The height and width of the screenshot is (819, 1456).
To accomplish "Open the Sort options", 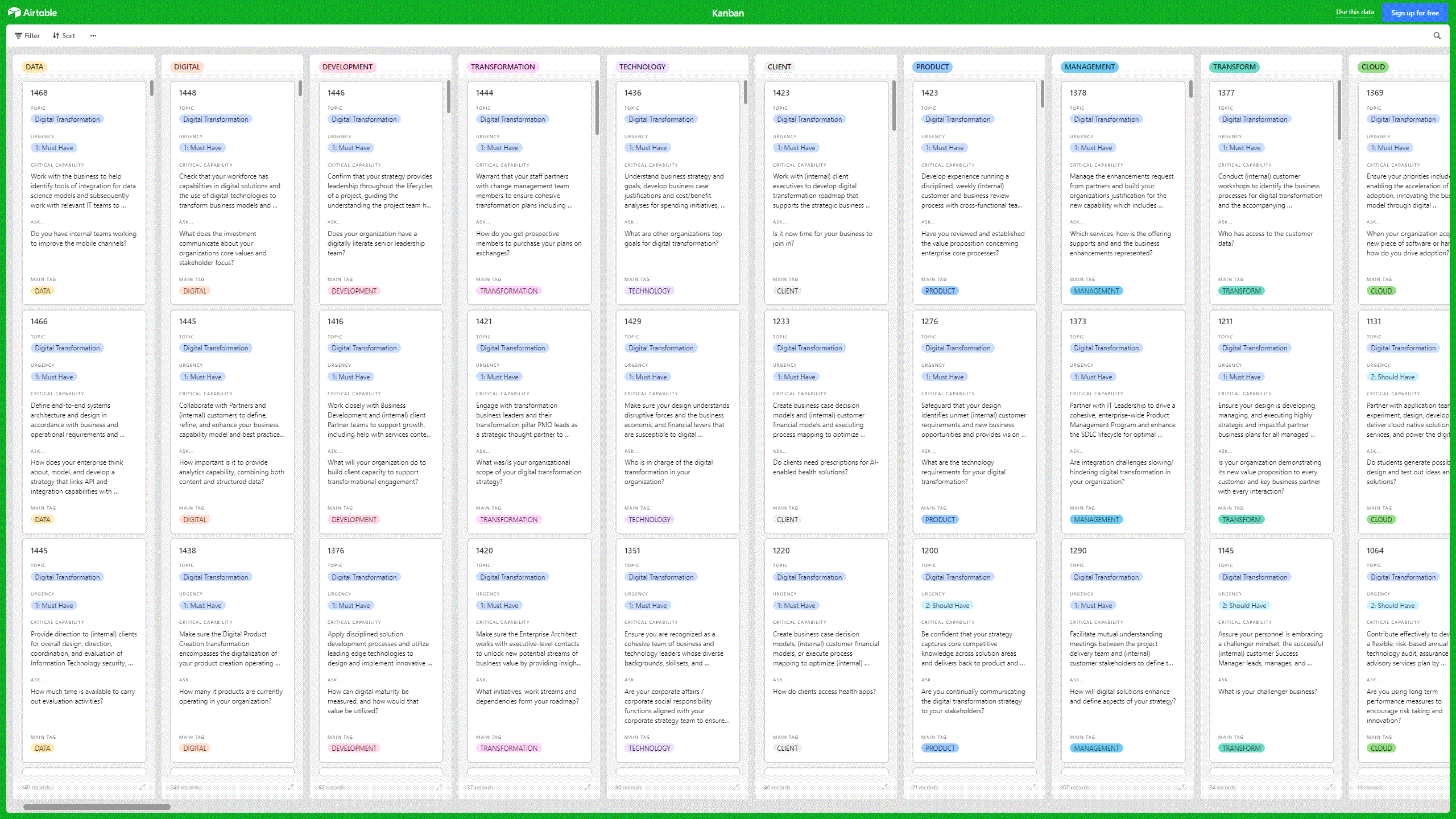I will click(64, 35).
